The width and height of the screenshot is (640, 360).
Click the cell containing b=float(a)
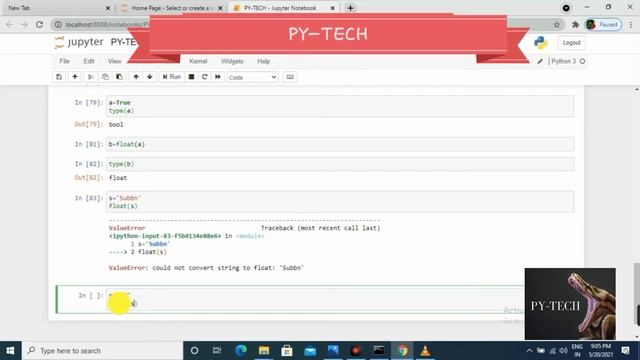(x=340, y=144)
